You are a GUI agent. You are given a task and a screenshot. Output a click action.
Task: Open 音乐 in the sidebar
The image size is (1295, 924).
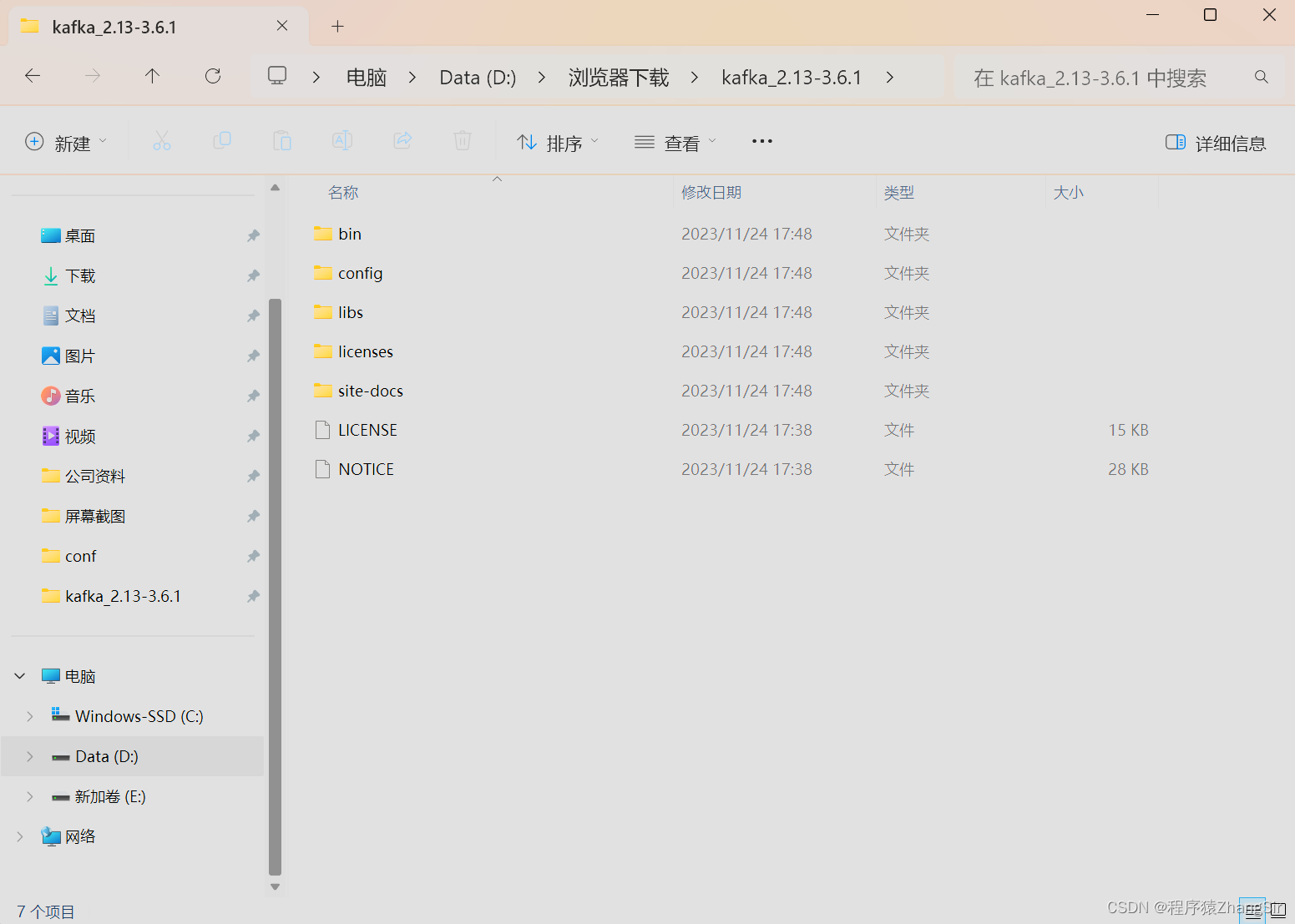tap(80, 396)
